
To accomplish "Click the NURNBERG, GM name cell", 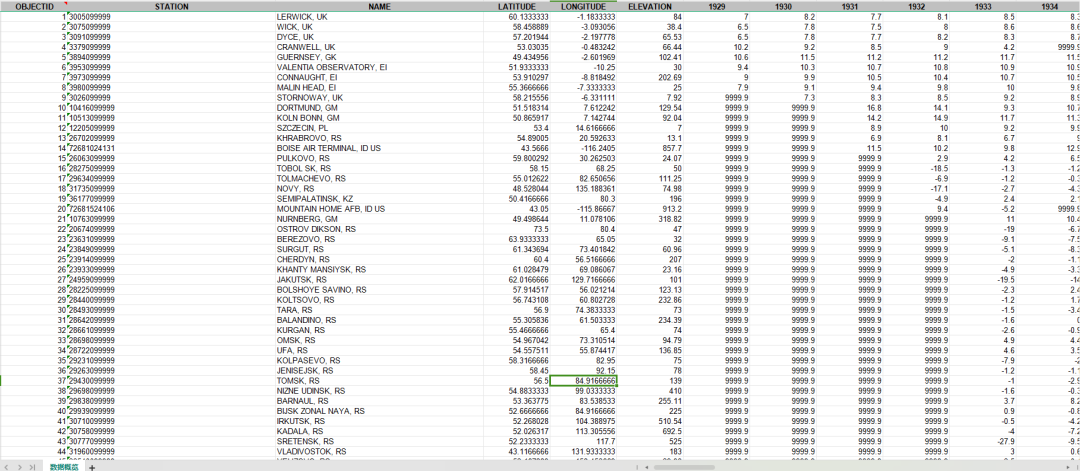I will tap(379, 220).
